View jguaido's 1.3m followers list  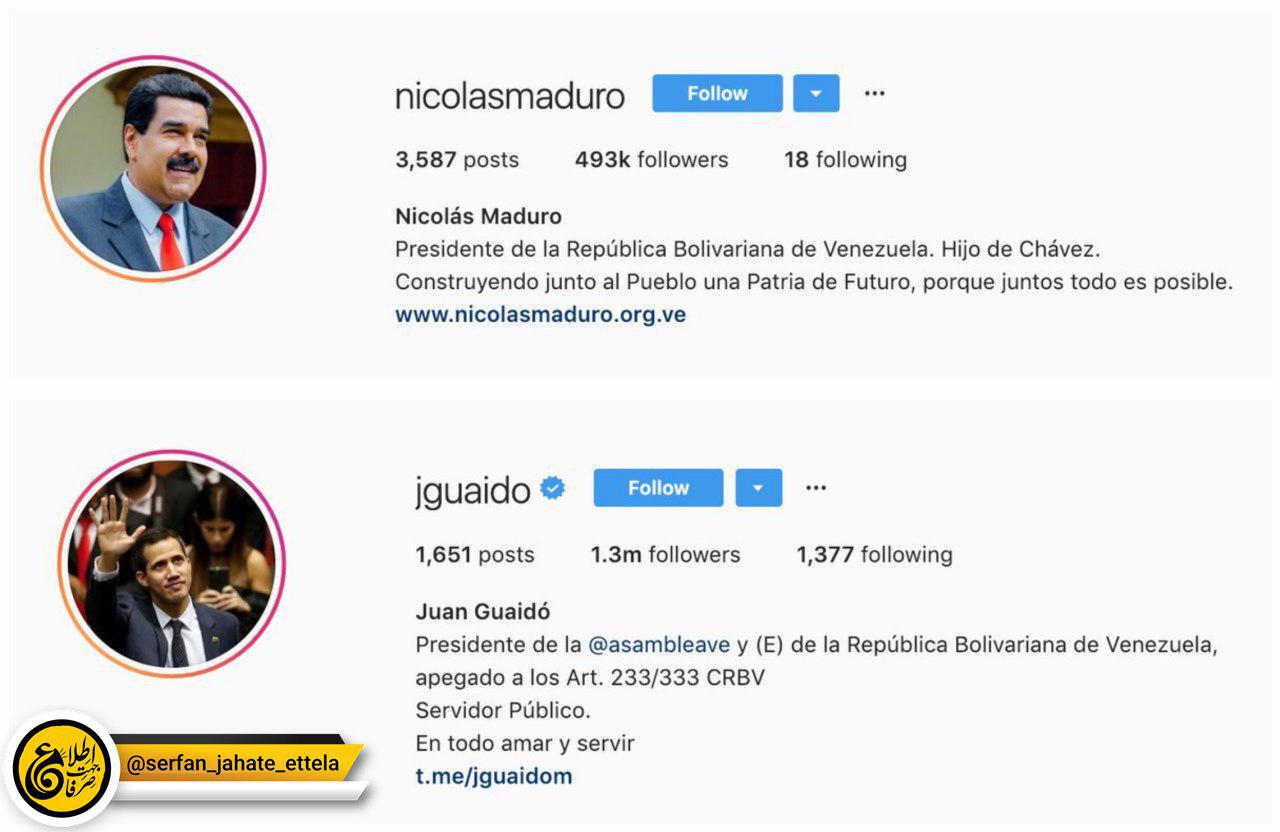click(x=665, y=555)
